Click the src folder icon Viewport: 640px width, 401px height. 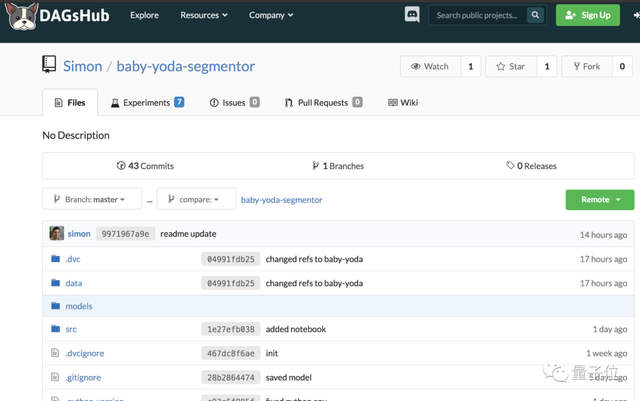[56, 329]
